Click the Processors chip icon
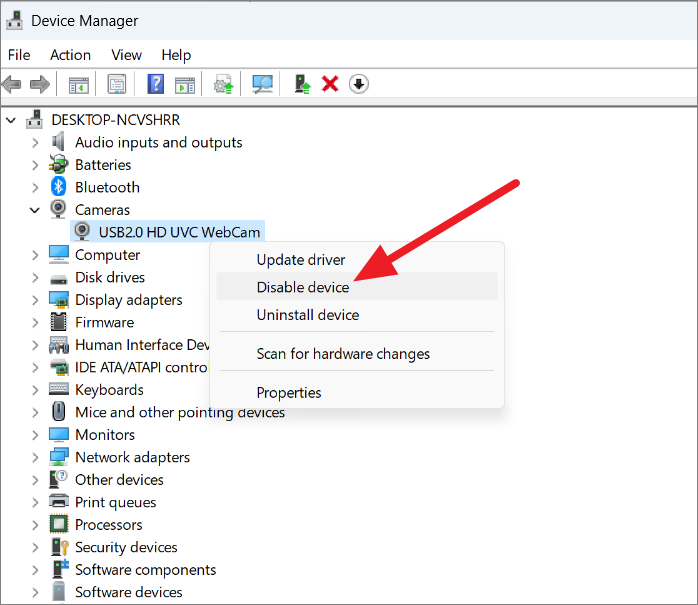The image size is (698, 605). coord(58,524)
